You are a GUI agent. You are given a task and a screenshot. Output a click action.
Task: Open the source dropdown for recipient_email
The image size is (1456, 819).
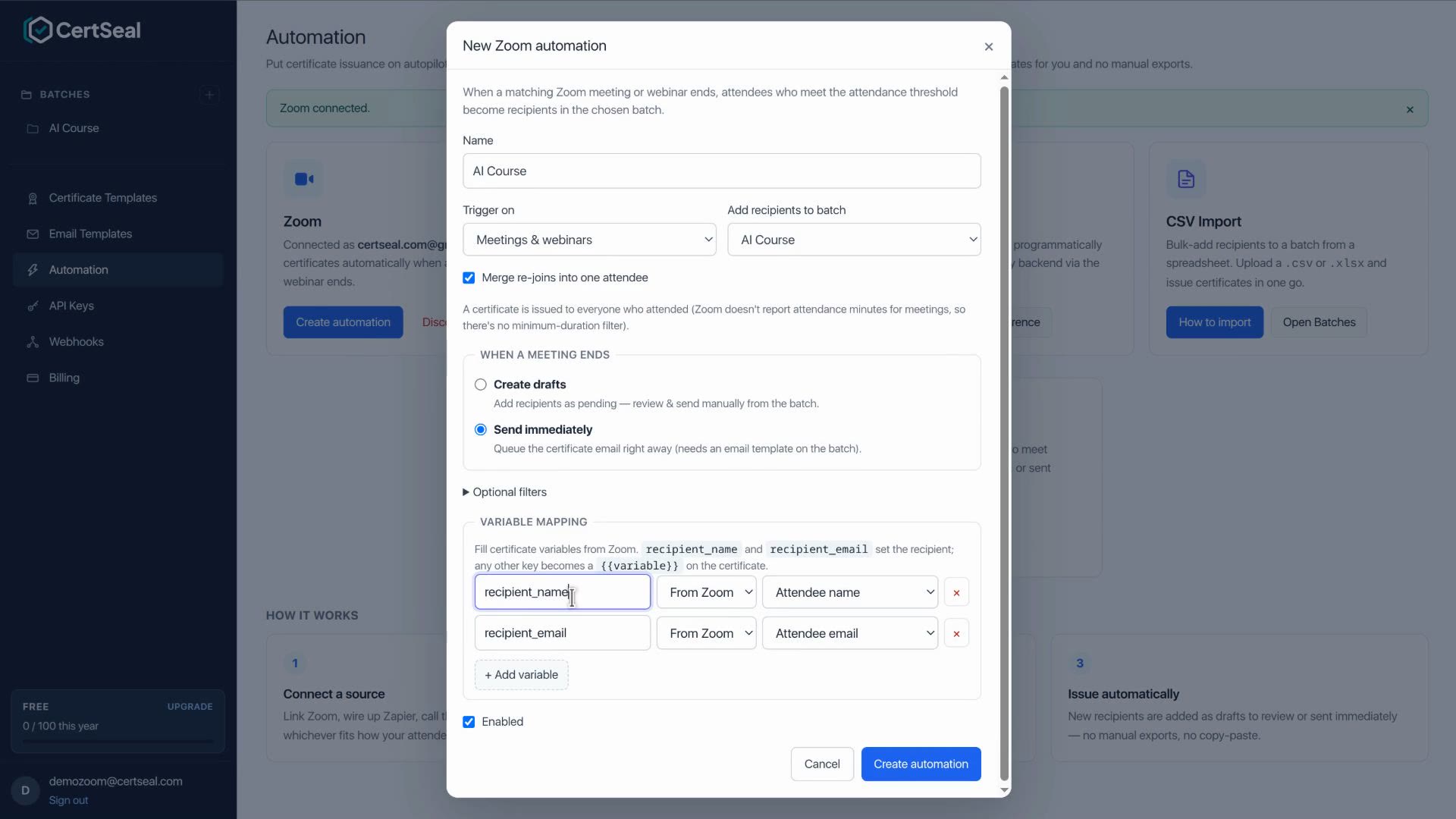point(706,633)
